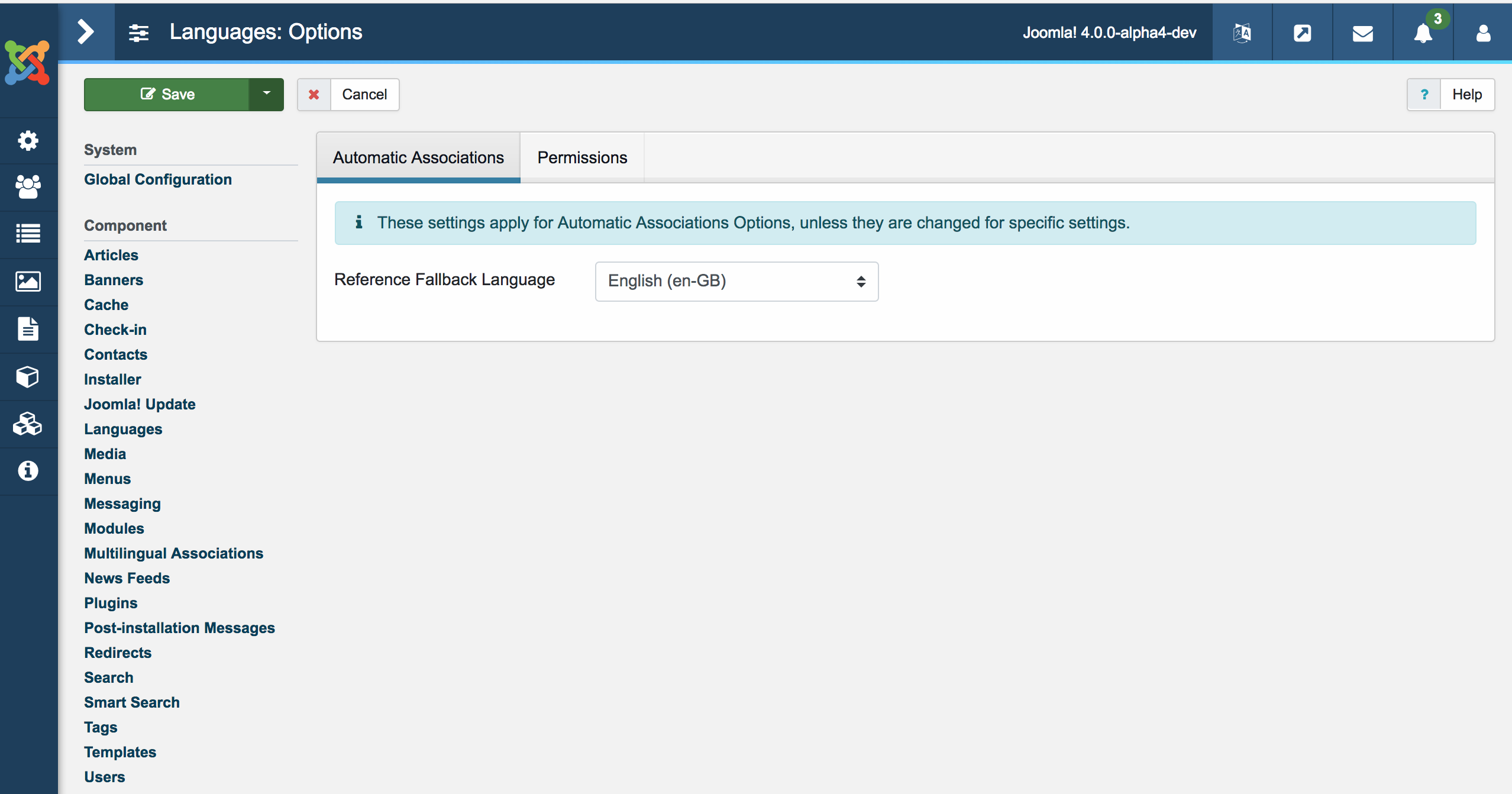Expand the sidebar with the chevron toggle
This screenshot has height=794, width=1512.
click(86, 32)
